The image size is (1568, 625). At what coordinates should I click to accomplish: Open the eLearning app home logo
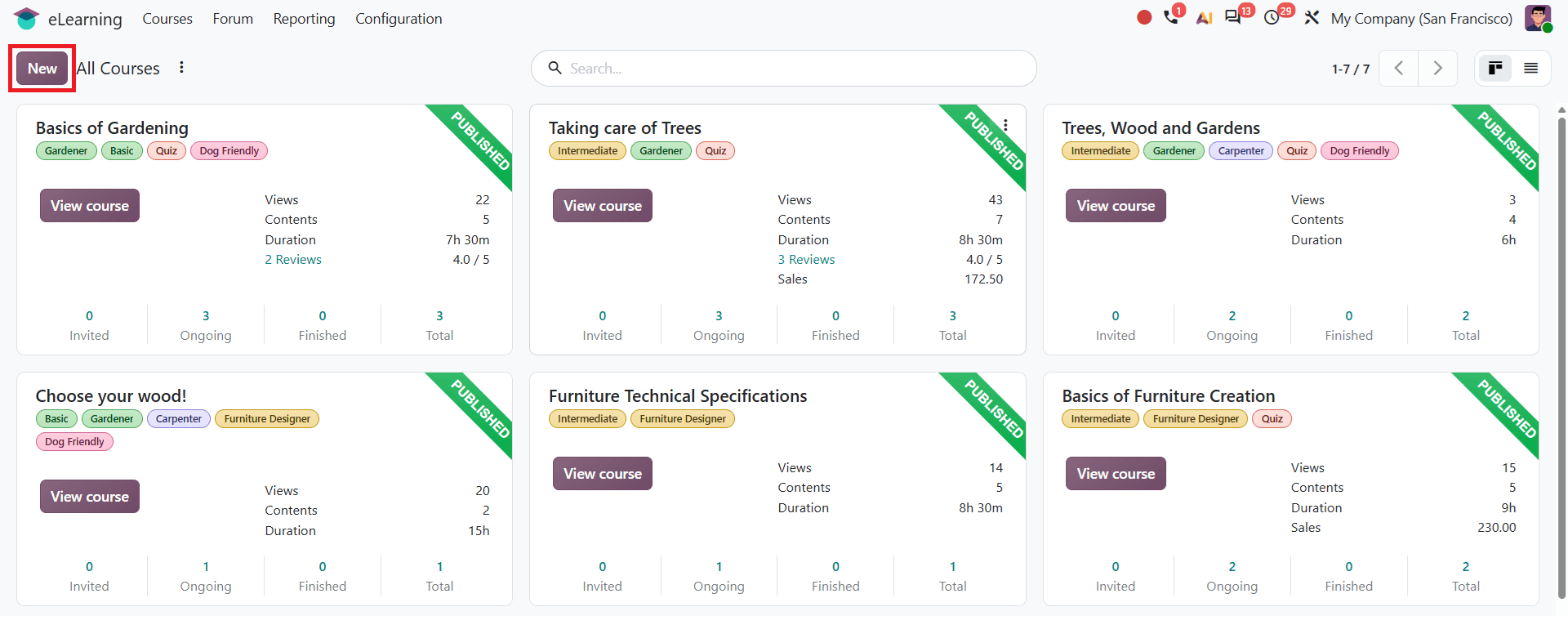pos(26,18)
